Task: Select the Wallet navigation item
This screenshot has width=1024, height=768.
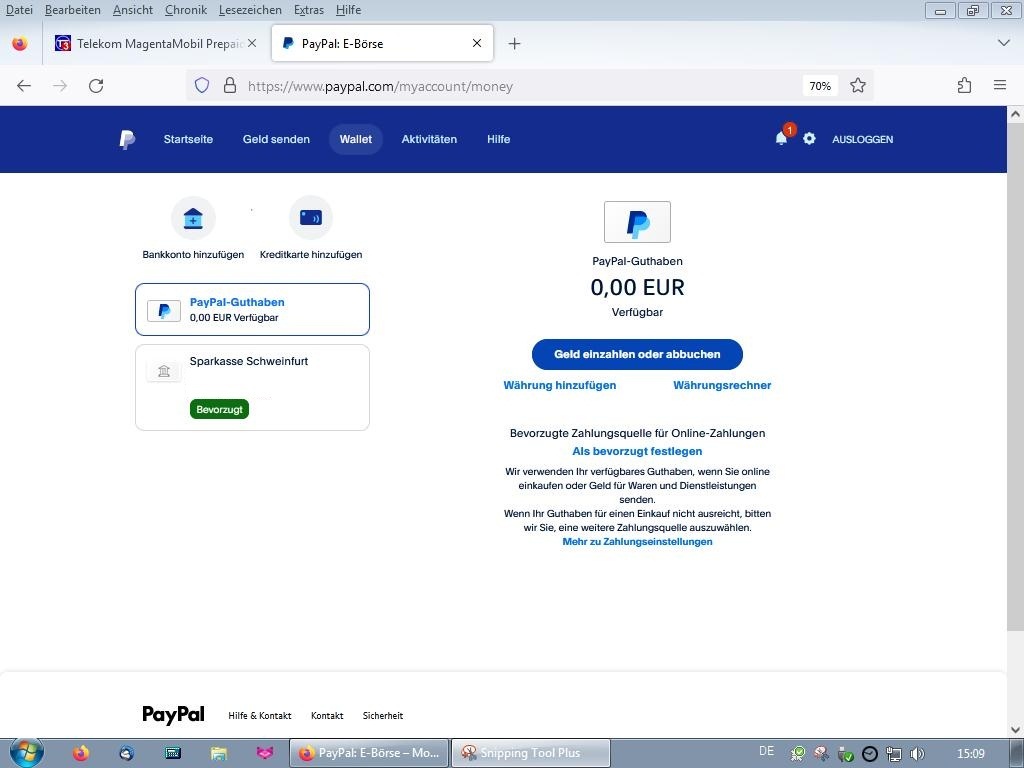Action: pos(356,139)
